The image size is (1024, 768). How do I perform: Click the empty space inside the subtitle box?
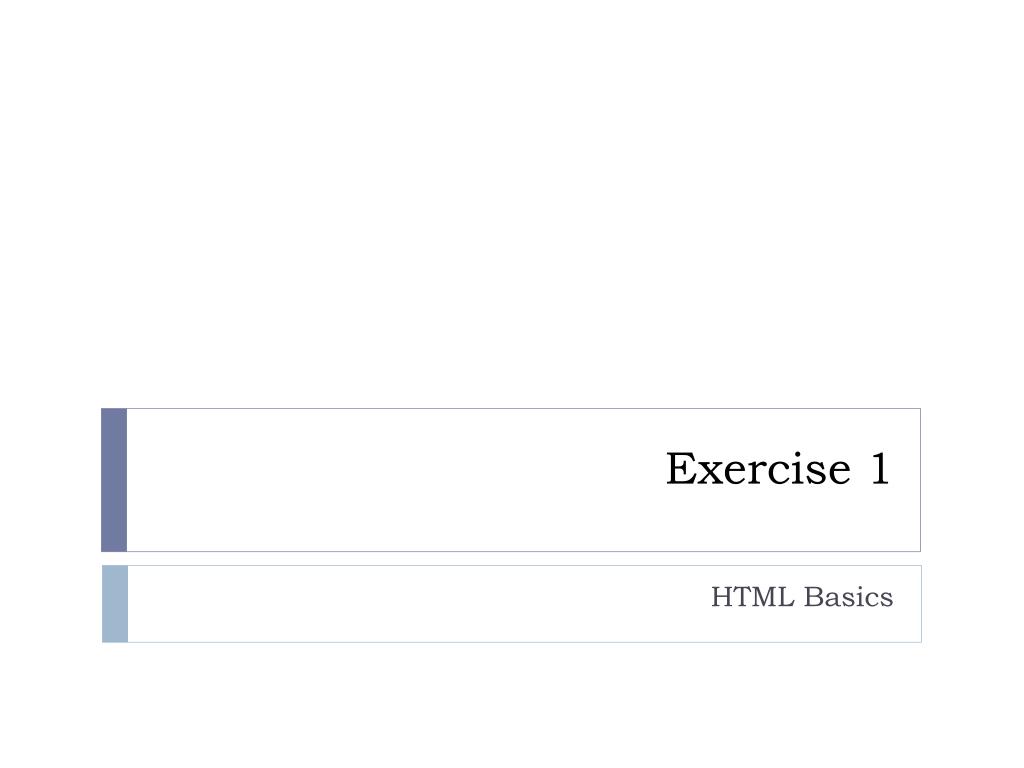click(x=418, y=604)
